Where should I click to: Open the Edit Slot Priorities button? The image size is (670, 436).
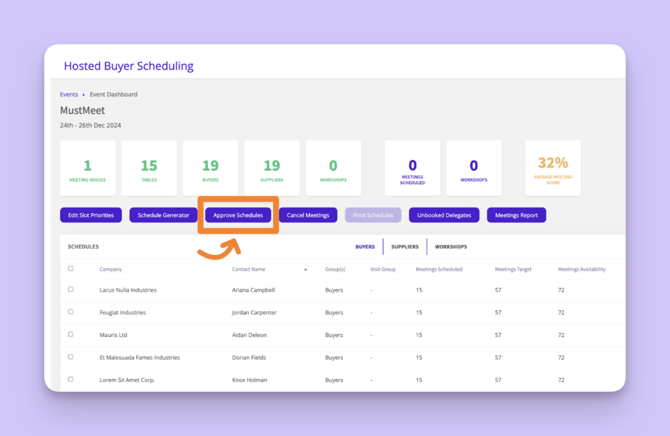[91, 215]
